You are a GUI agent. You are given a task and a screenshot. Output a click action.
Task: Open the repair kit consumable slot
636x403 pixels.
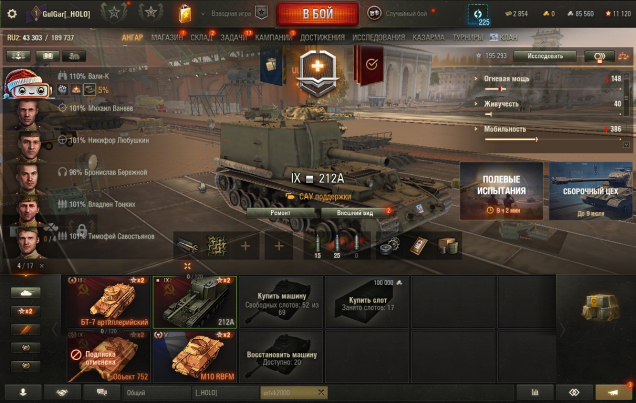(x=389, y=246)
